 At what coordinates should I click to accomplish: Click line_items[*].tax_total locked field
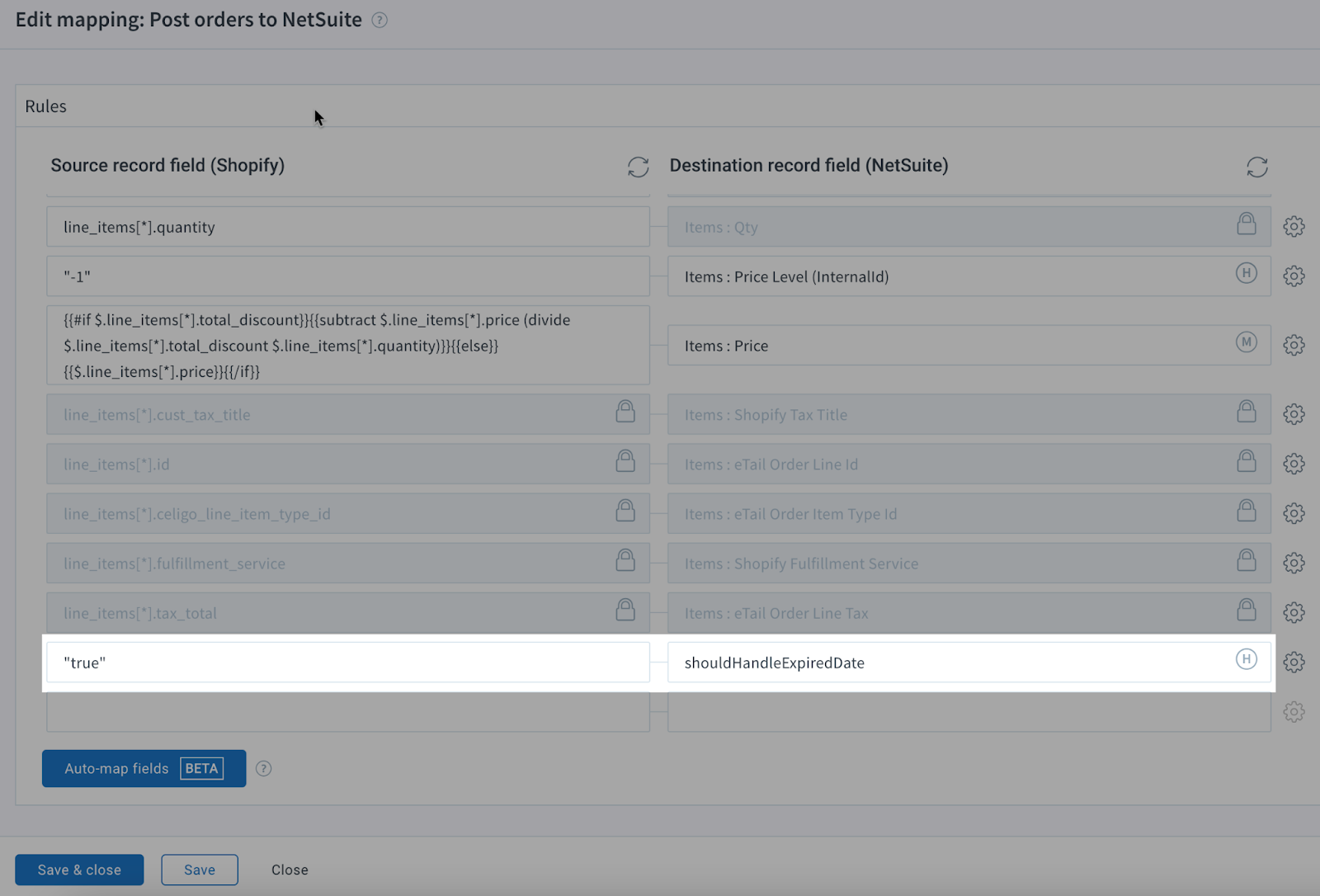[x=348, y=613]
